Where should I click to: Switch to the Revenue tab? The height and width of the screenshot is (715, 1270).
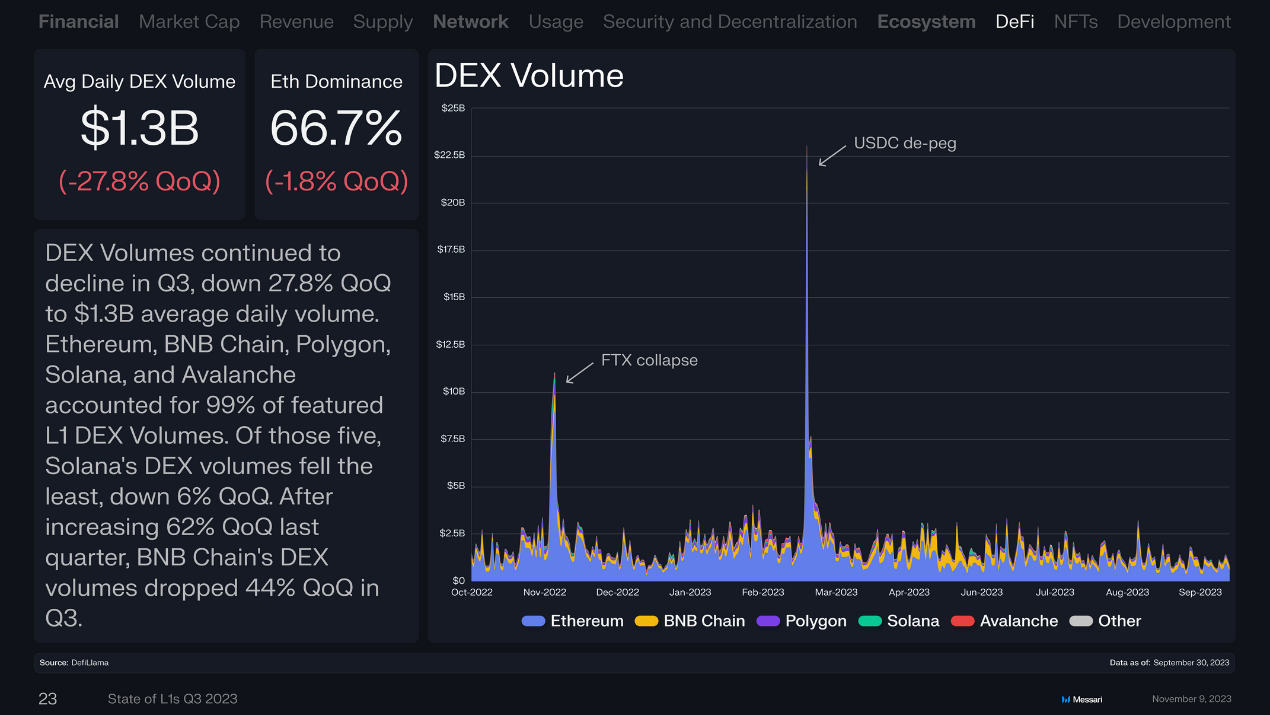(296, 21)
